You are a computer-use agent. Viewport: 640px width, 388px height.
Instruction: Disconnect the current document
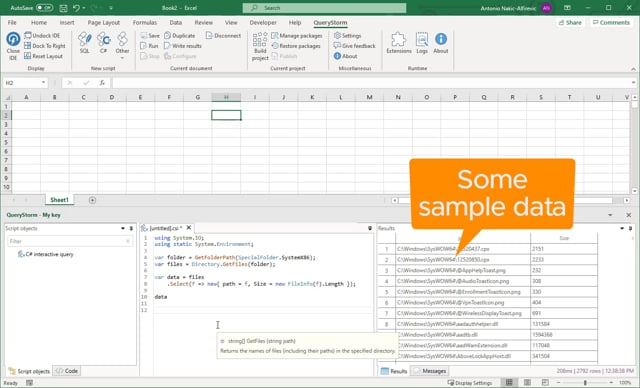click(223, 35)
